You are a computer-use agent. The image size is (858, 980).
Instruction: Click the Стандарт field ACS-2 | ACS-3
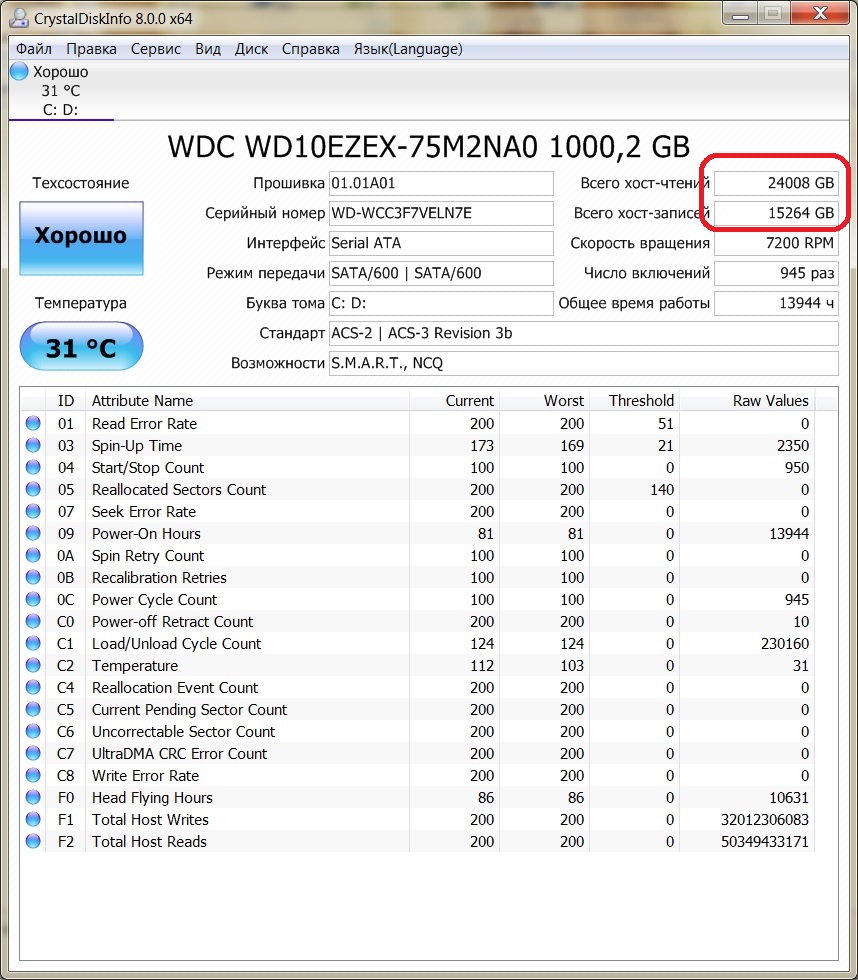[x=584, y=333]
